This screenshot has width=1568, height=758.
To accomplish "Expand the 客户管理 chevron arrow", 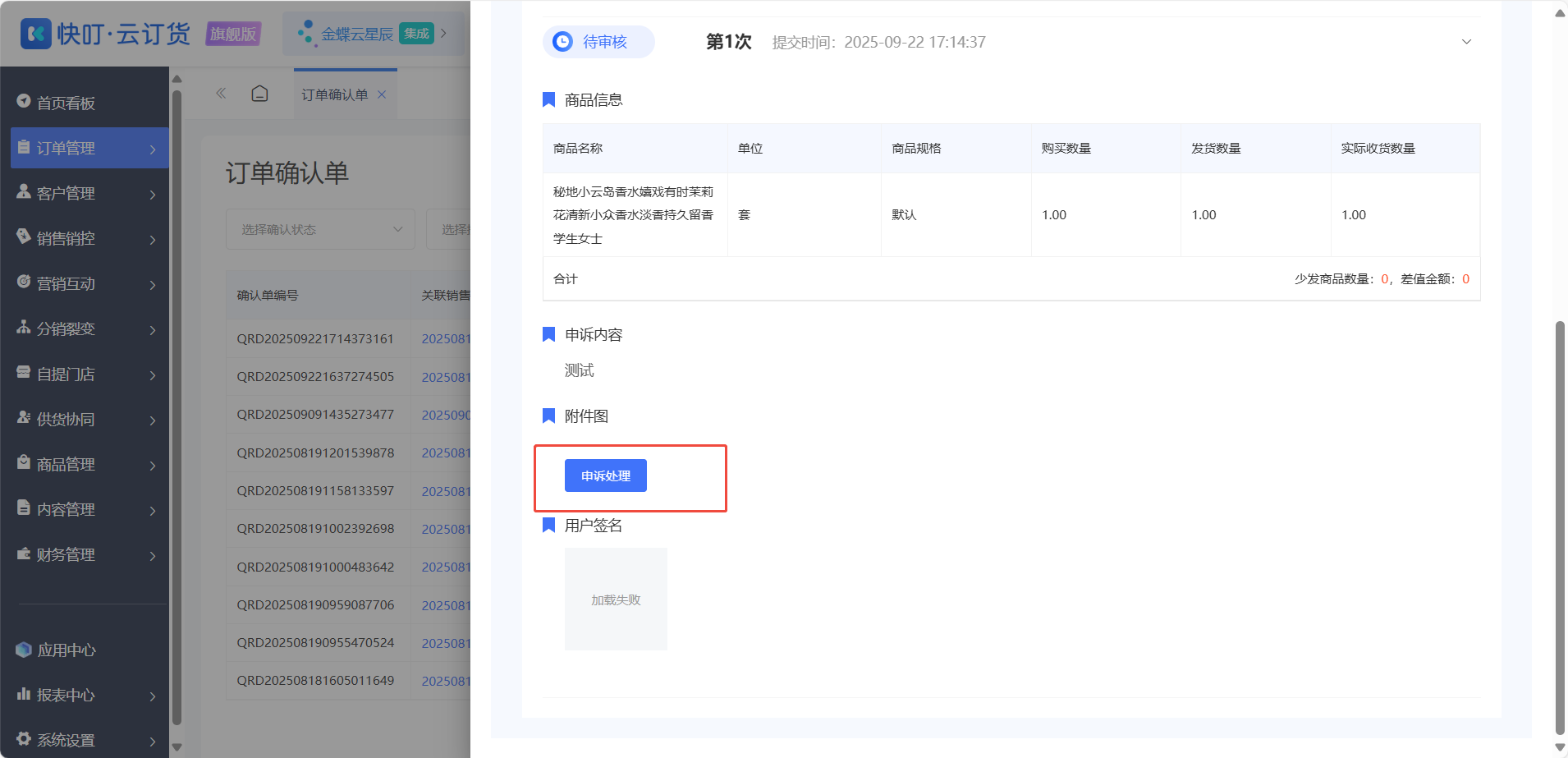I will 153,194.
